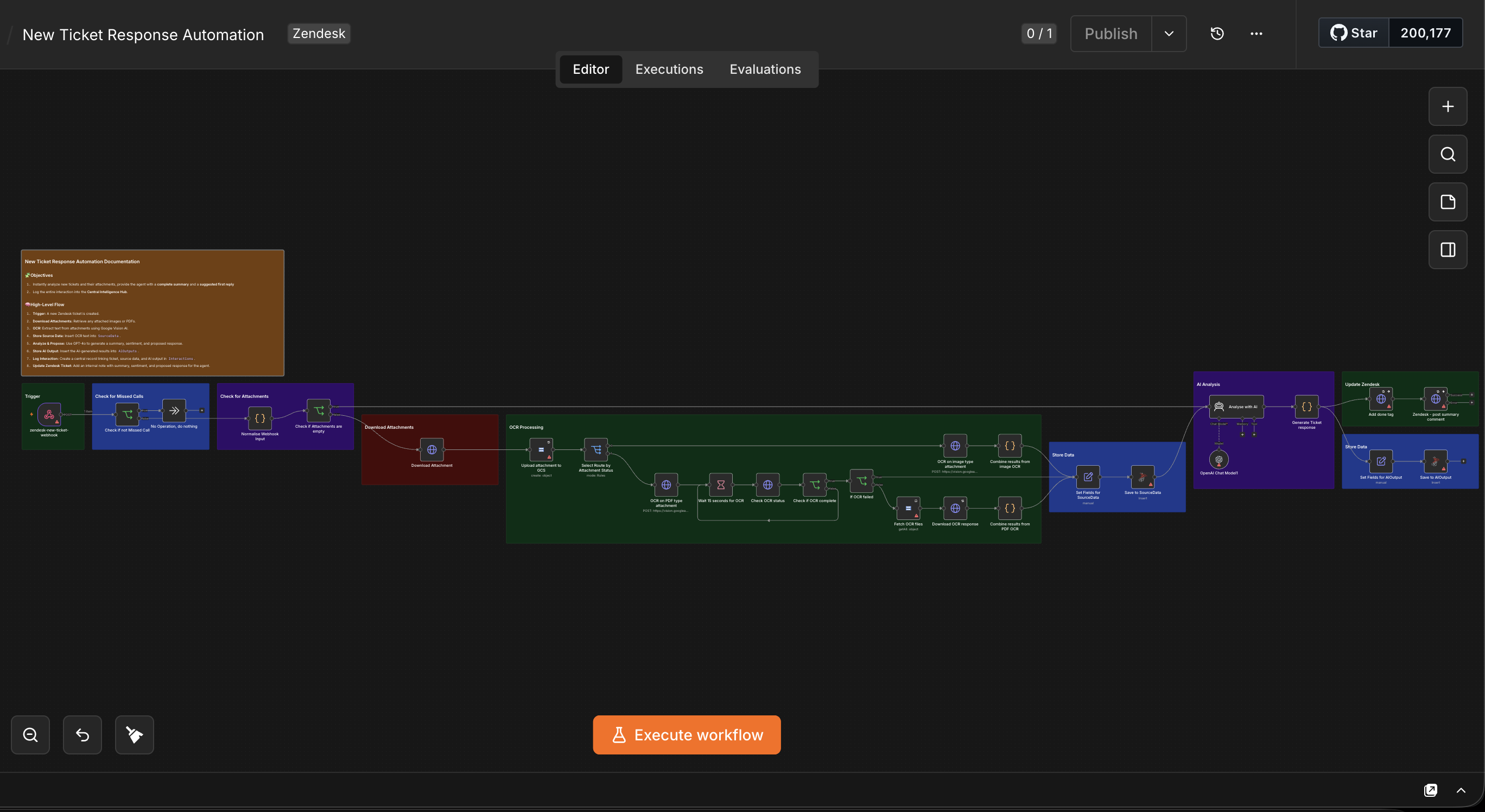Open the node search magnifier button
The image size is (1485, 812).
[x=1448, y=155]
